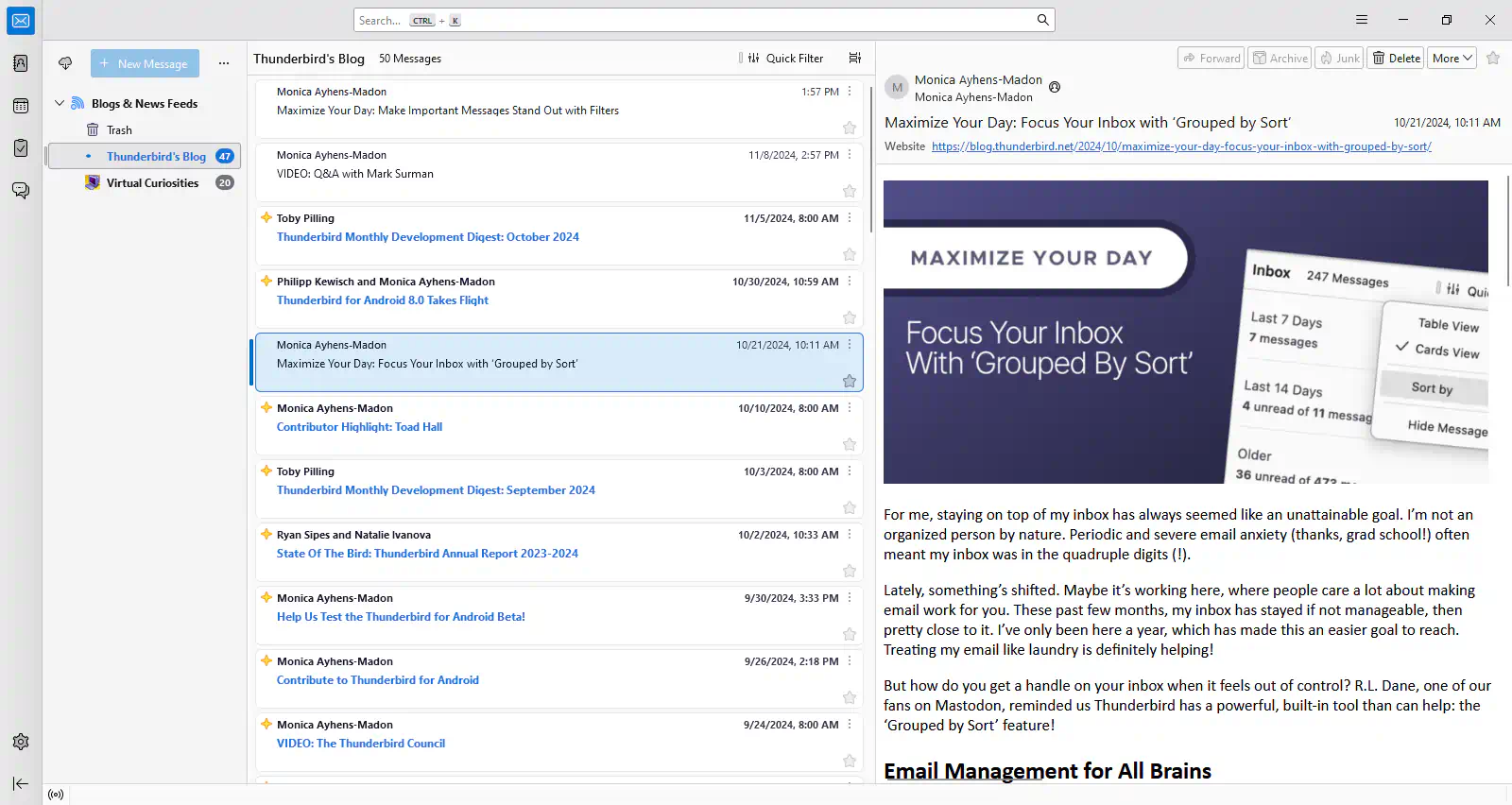The width and height of the screenshot is (1512, 805).
Task: Open the Thunderbird hamburger app menu
Action: pyautogui.click(x=1362, y=20)
